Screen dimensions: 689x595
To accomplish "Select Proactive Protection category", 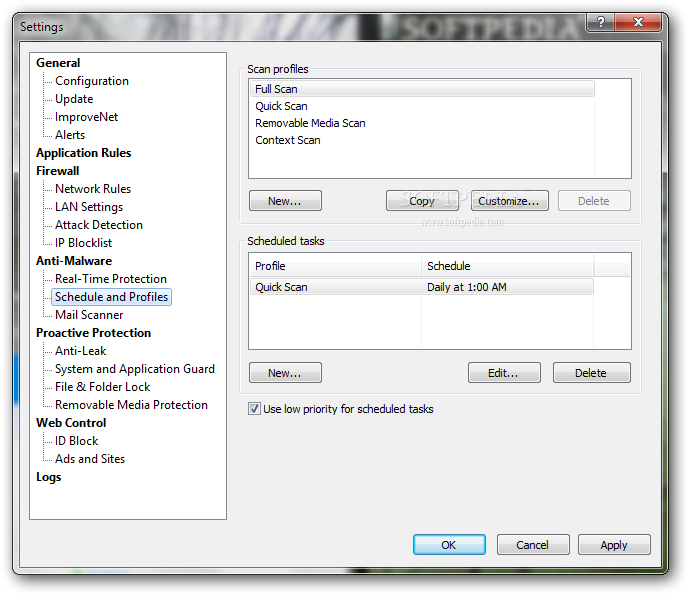I will (93, 333).
